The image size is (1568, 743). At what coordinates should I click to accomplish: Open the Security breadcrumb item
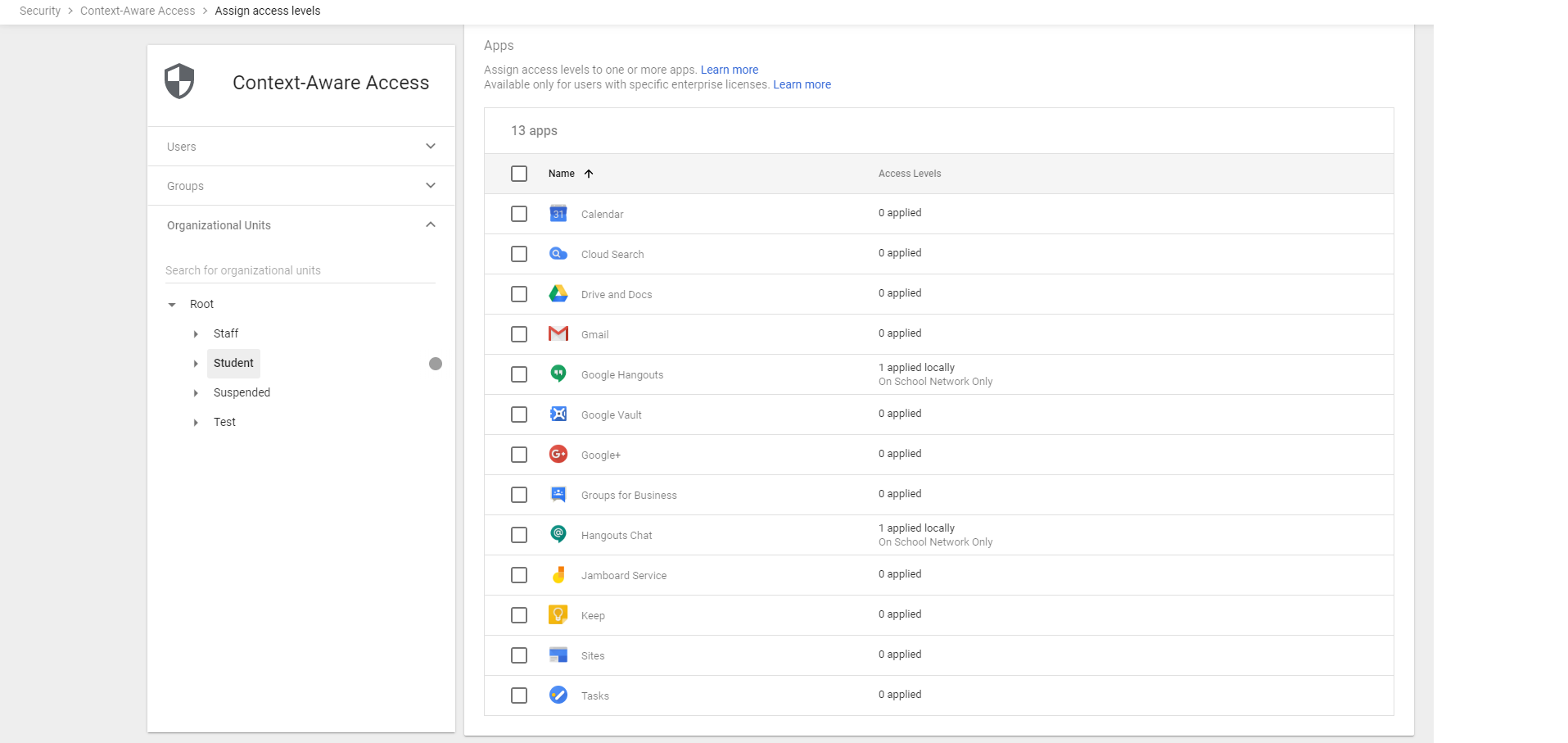38,11
